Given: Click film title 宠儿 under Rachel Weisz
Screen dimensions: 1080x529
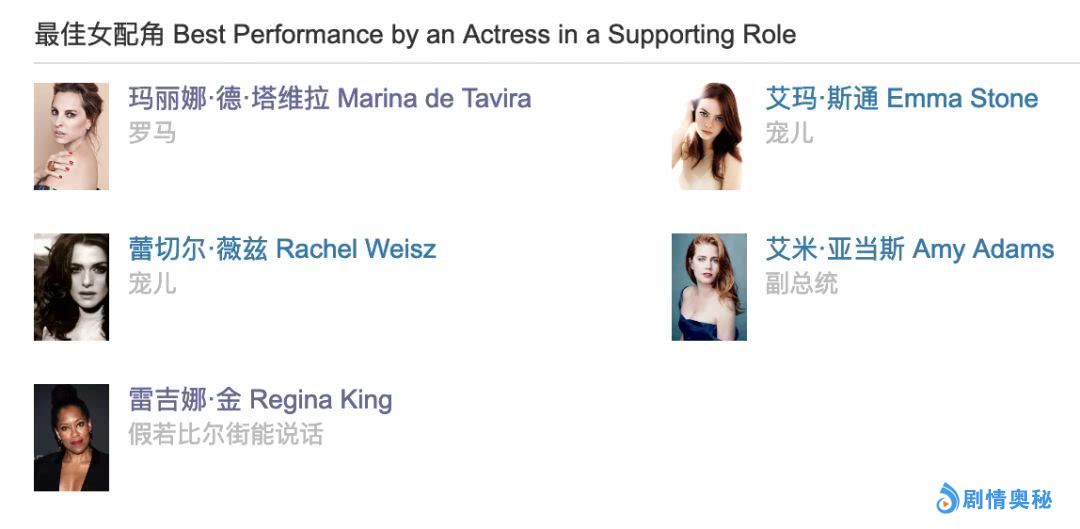Looking at the screenshot, I should pos(152,284).
